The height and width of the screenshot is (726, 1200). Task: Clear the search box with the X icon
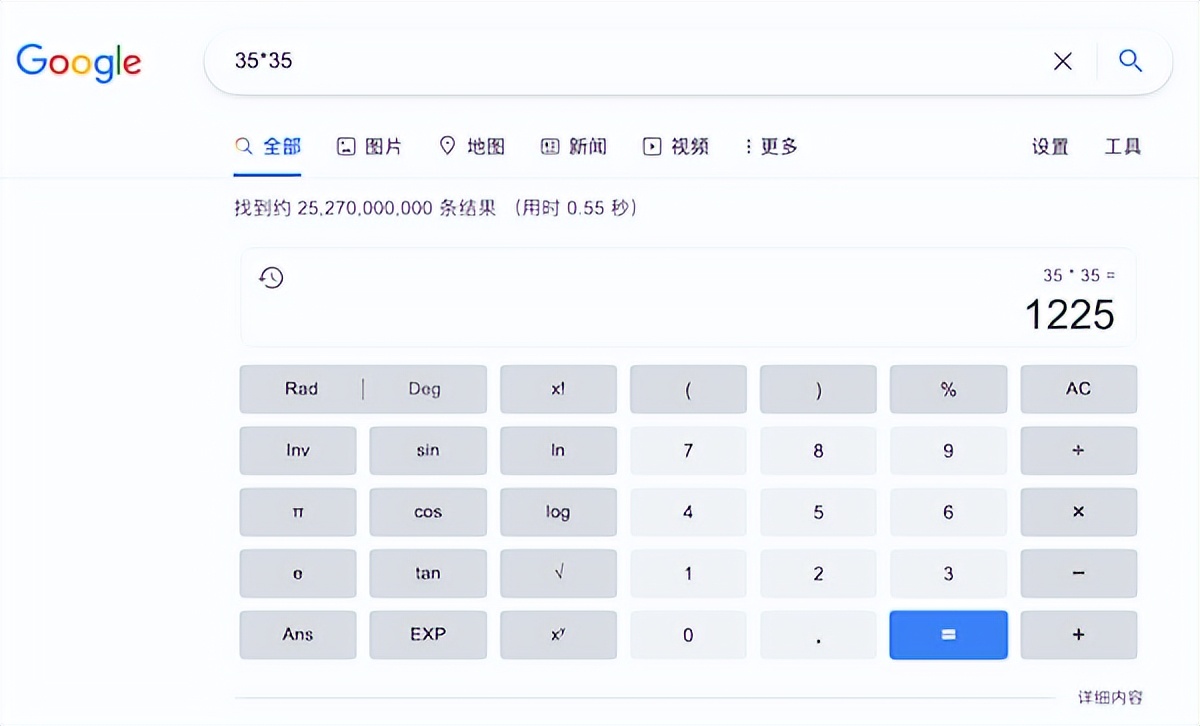point(1062,61)
